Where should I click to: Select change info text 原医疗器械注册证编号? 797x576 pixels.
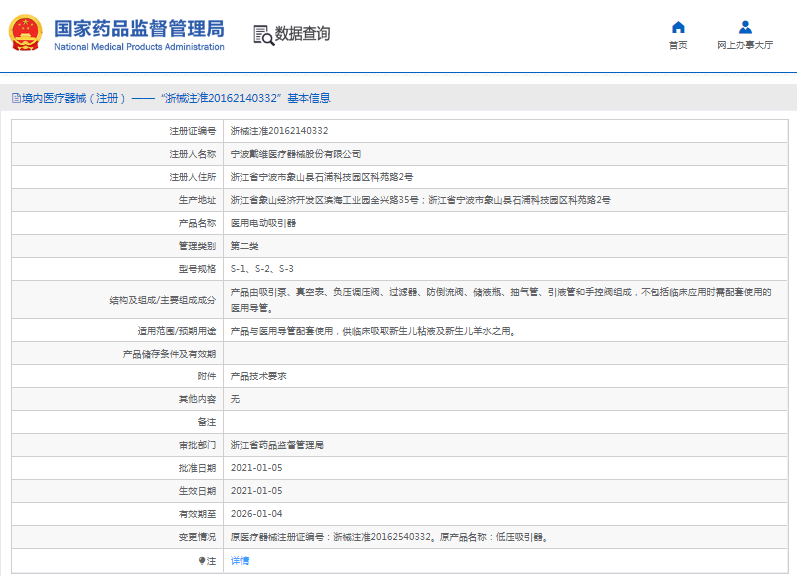(x=390, y=537)
